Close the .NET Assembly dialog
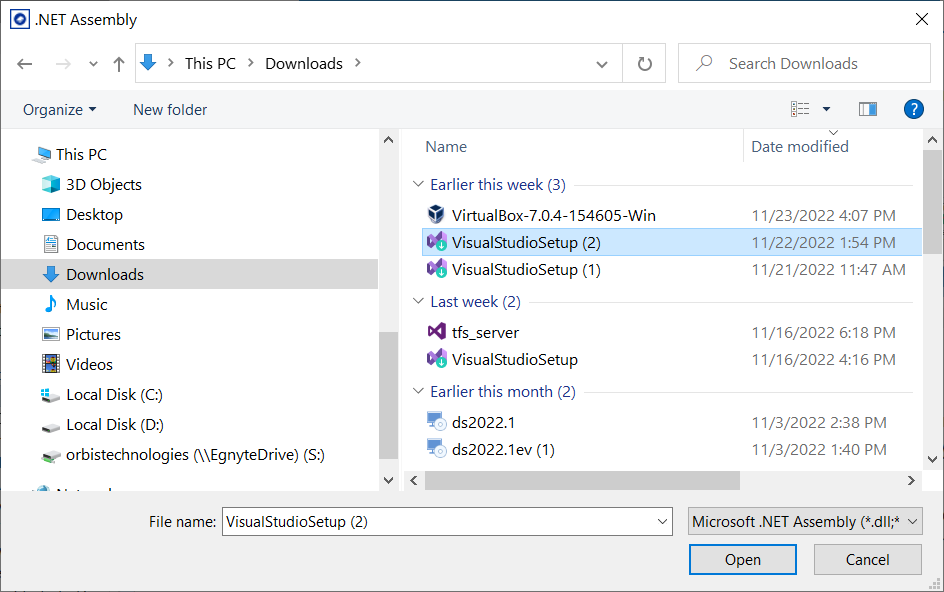The width and height of the screenshot is (944, 592). click(x=921, y=19)
